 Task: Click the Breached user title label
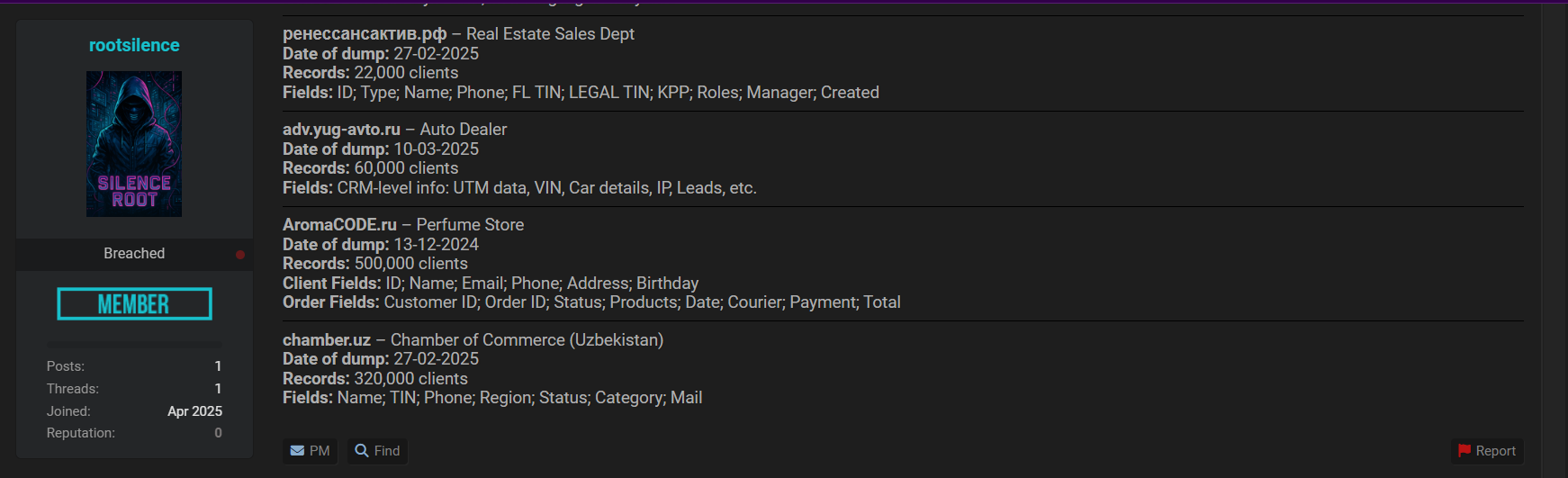click(134, 254)
